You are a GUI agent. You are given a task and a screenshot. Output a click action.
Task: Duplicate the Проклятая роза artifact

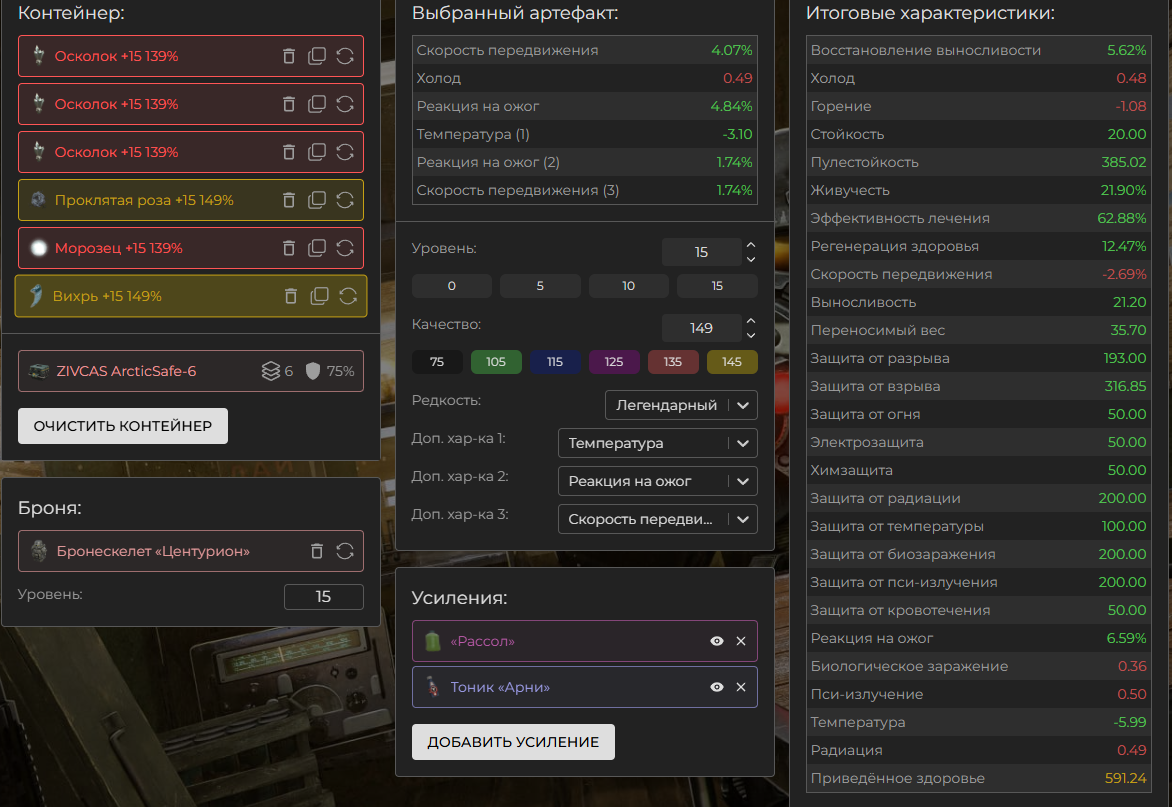click(317, 200)
